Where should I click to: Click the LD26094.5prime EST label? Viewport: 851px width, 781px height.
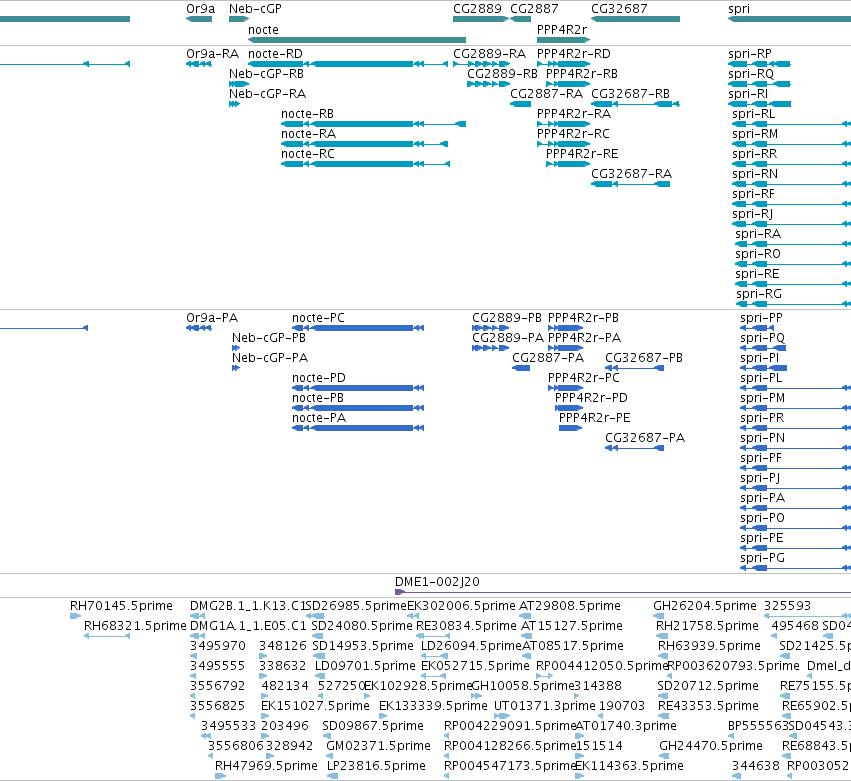coord(471,646)
